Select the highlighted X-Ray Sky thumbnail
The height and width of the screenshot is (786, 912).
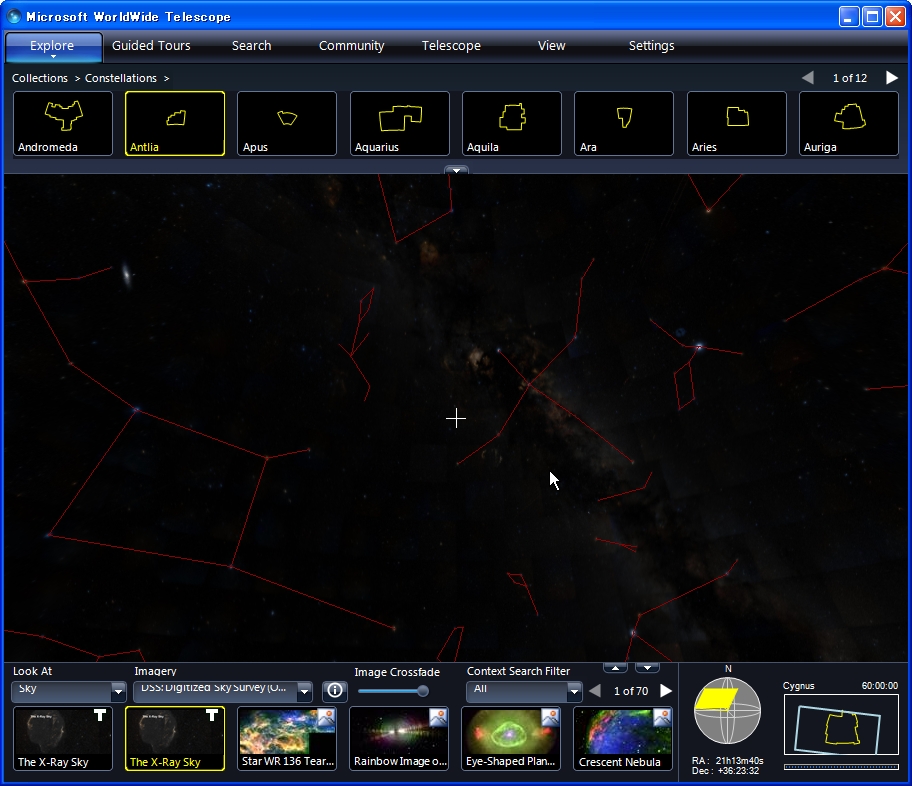point(175,738)
